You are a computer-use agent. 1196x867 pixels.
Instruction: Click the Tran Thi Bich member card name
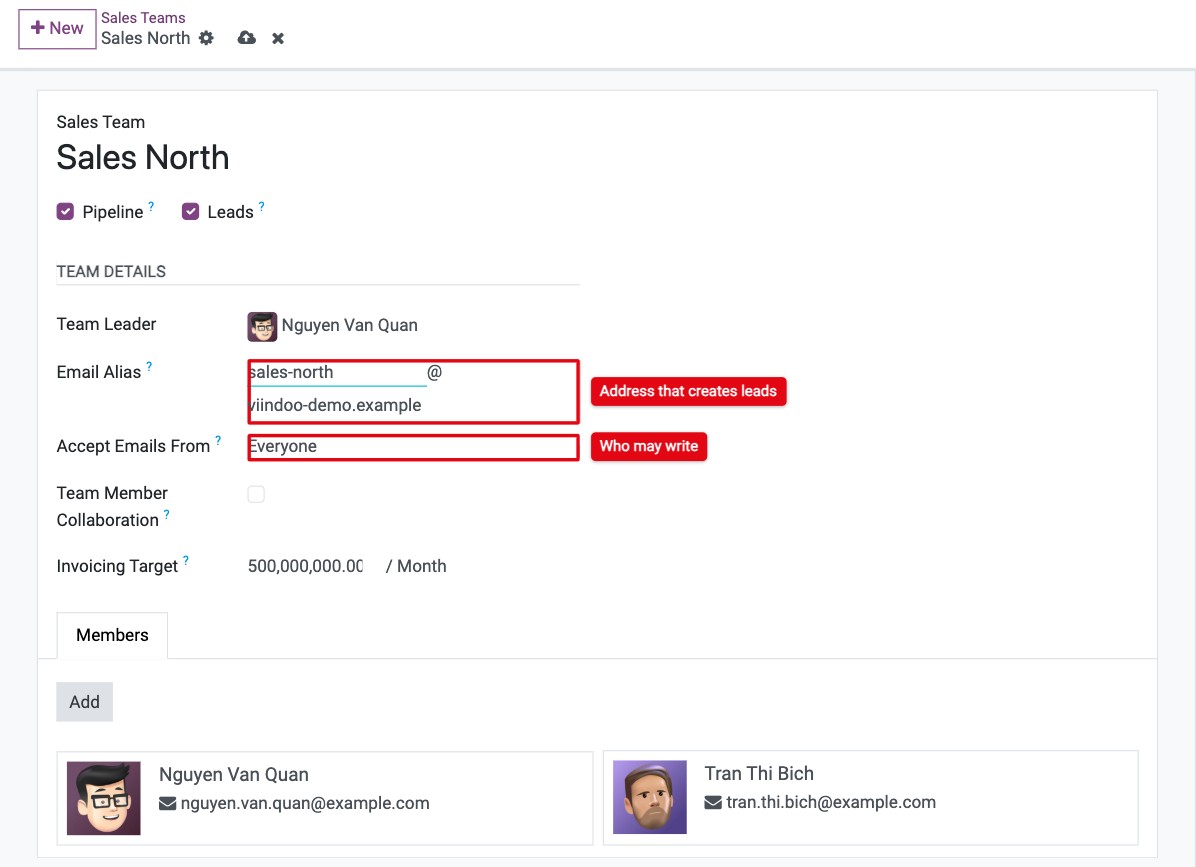pos(759,774)
